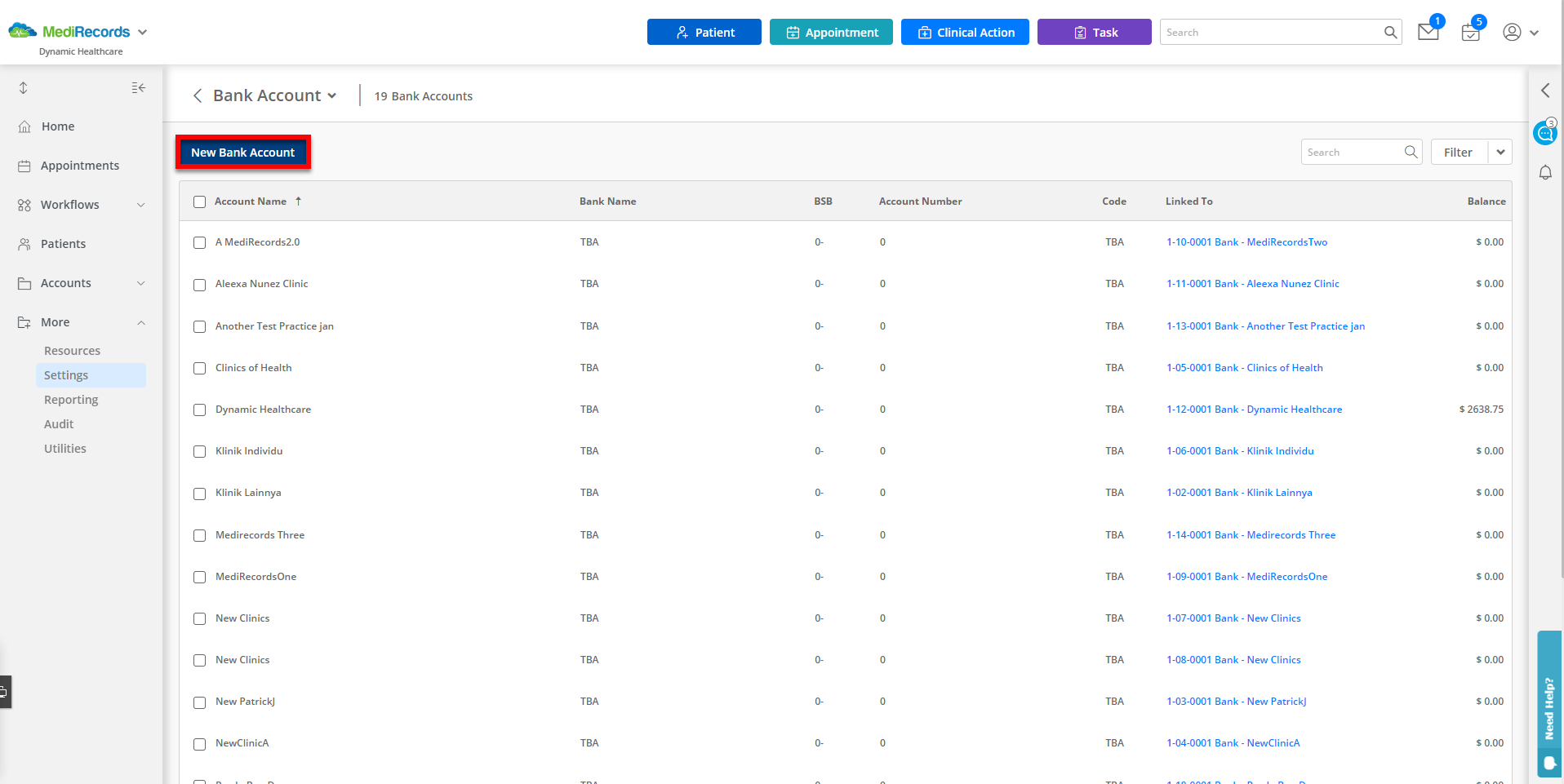
Task: Tick the Medirecords Three checkbox
Action: point(199,535)
